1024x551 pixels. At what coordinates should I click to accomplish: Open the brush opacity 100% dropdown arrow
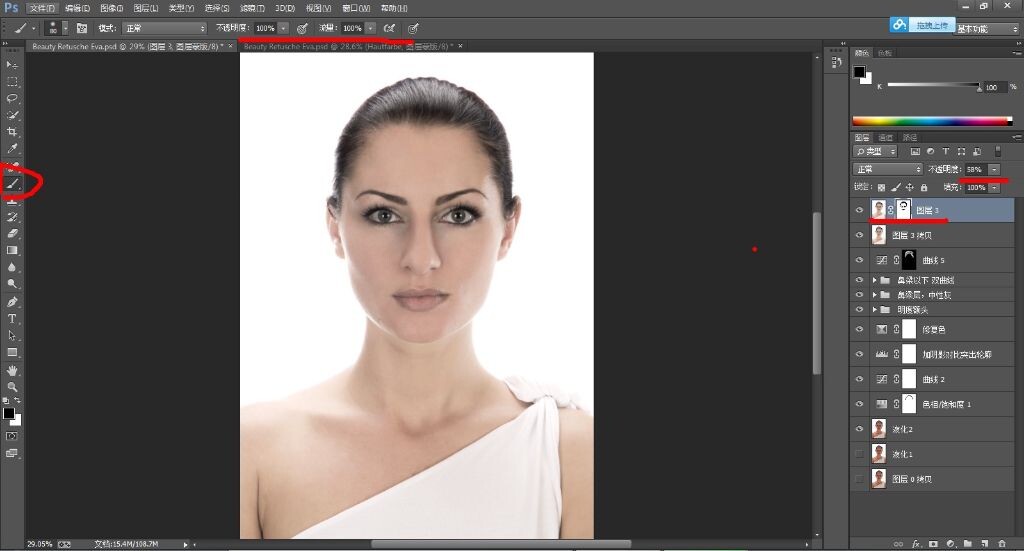tap(283, 28)
